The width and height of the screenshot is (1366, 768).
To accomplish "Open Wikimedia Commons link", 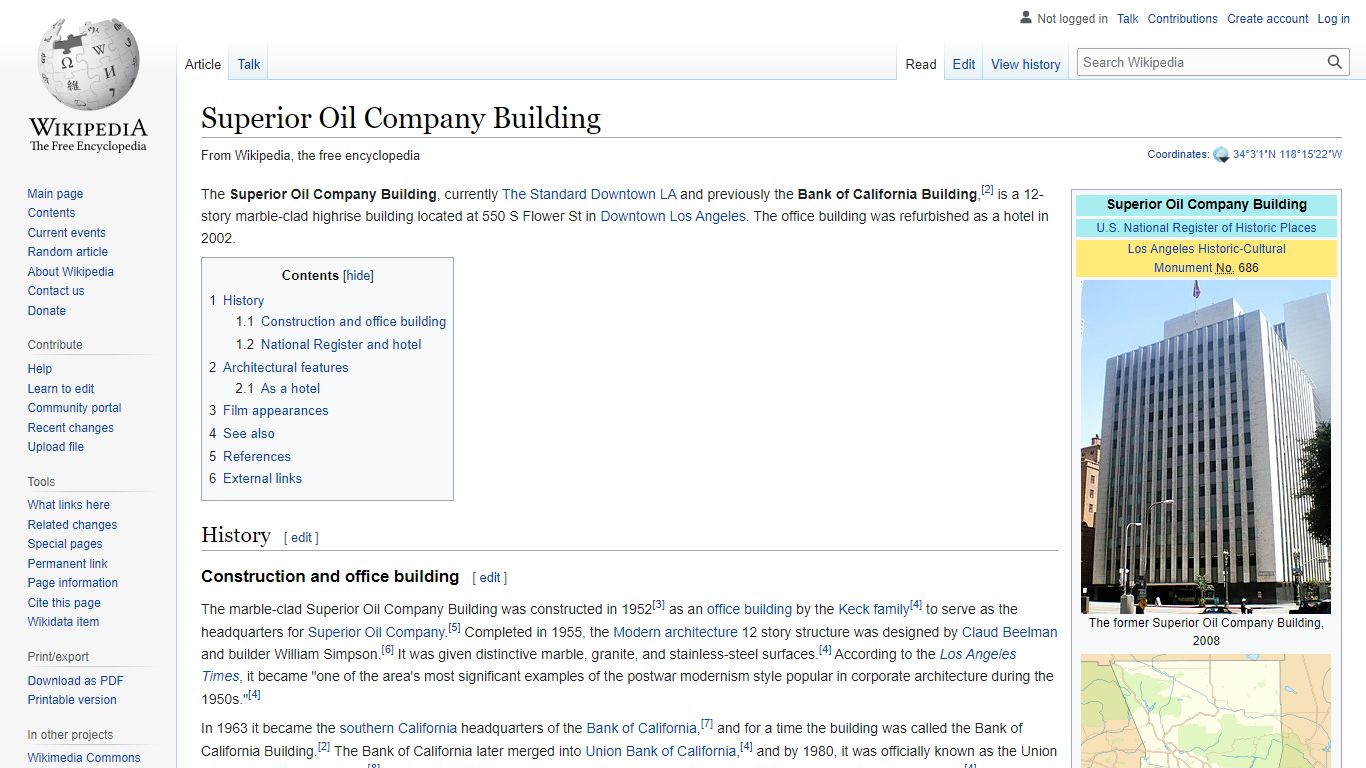I will point(84,758).
